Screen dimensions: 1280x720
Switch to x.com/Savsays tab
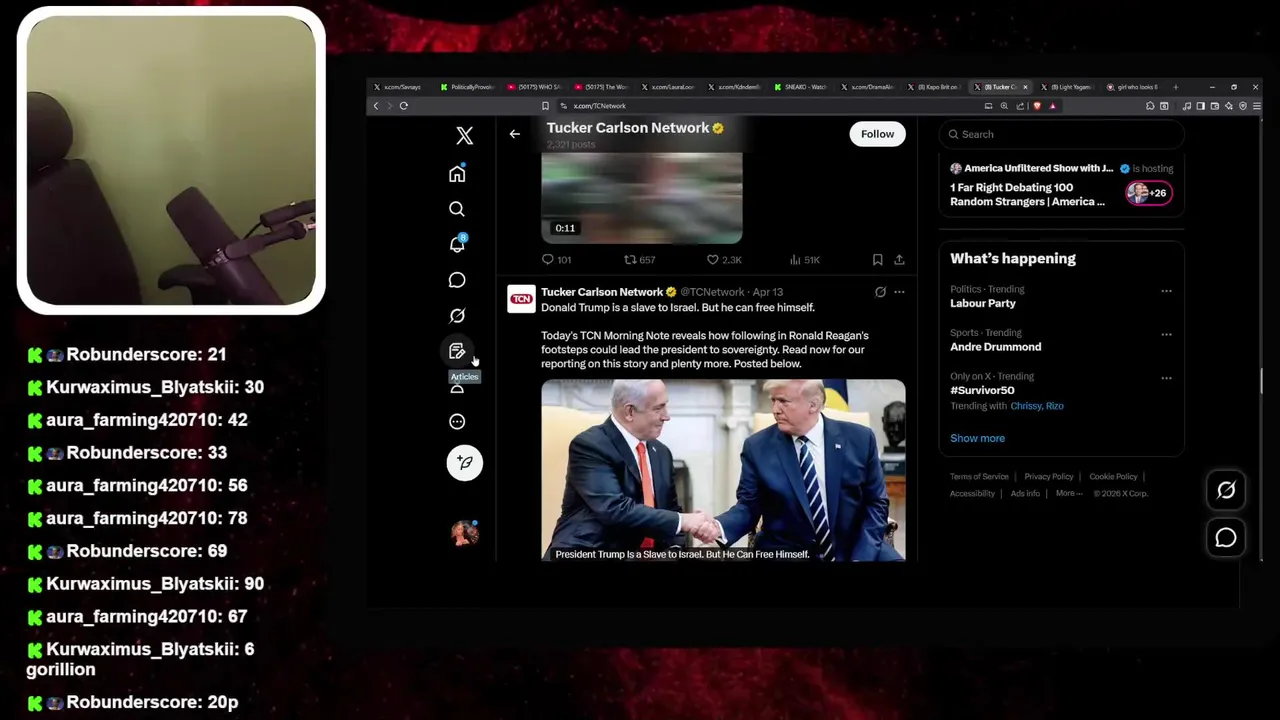[x=401, y=87]
